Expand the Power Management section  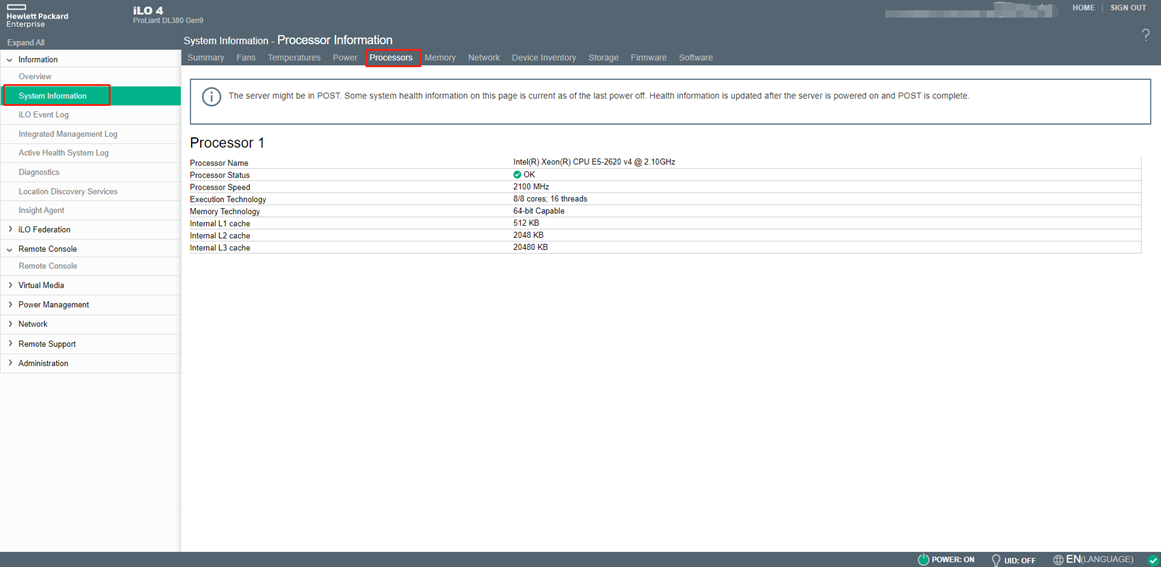point(53,305)
